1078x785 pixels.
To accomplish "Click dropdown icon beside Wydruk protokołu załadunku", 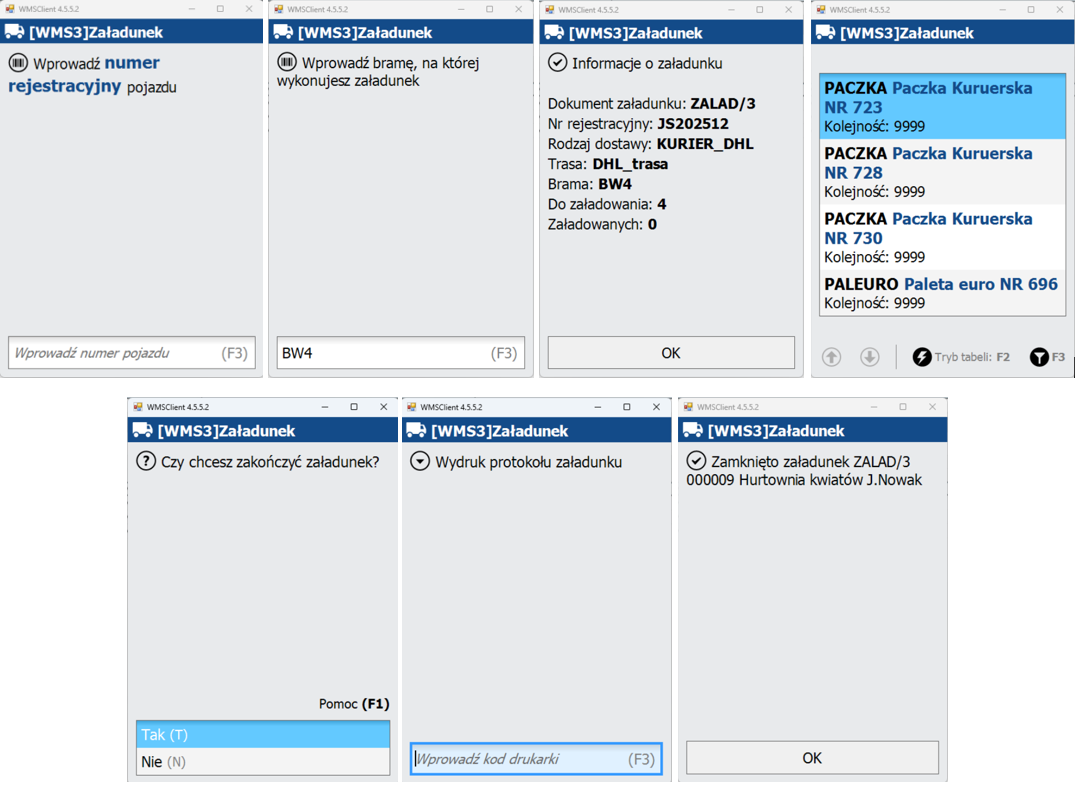I will 420,461.
